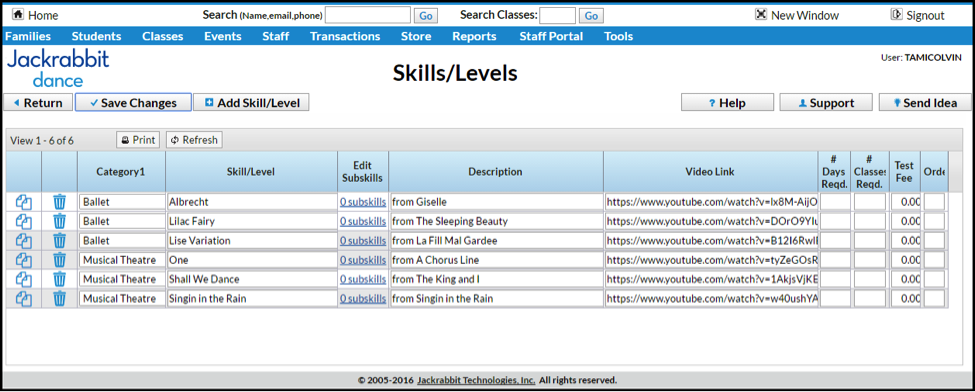Open the Tools menu

619,36
